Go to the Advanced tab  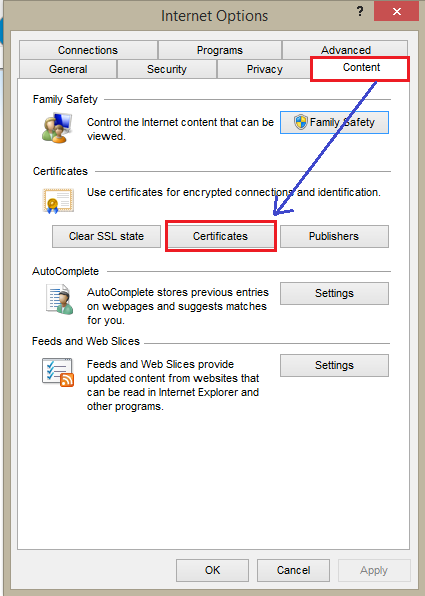point(345,50)
